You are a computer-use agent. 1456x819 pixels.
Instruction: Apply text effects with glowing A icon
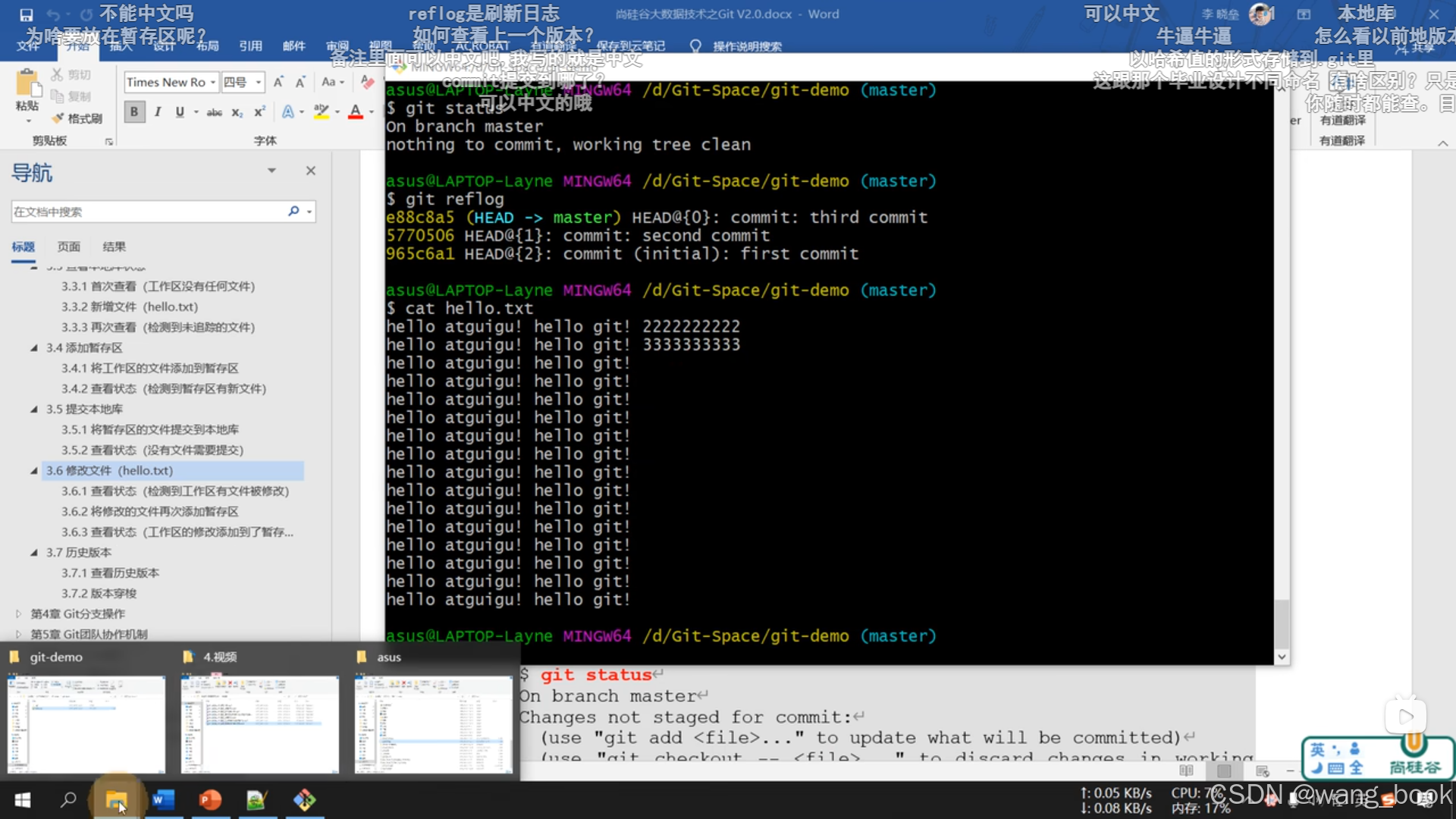(288, 112)
